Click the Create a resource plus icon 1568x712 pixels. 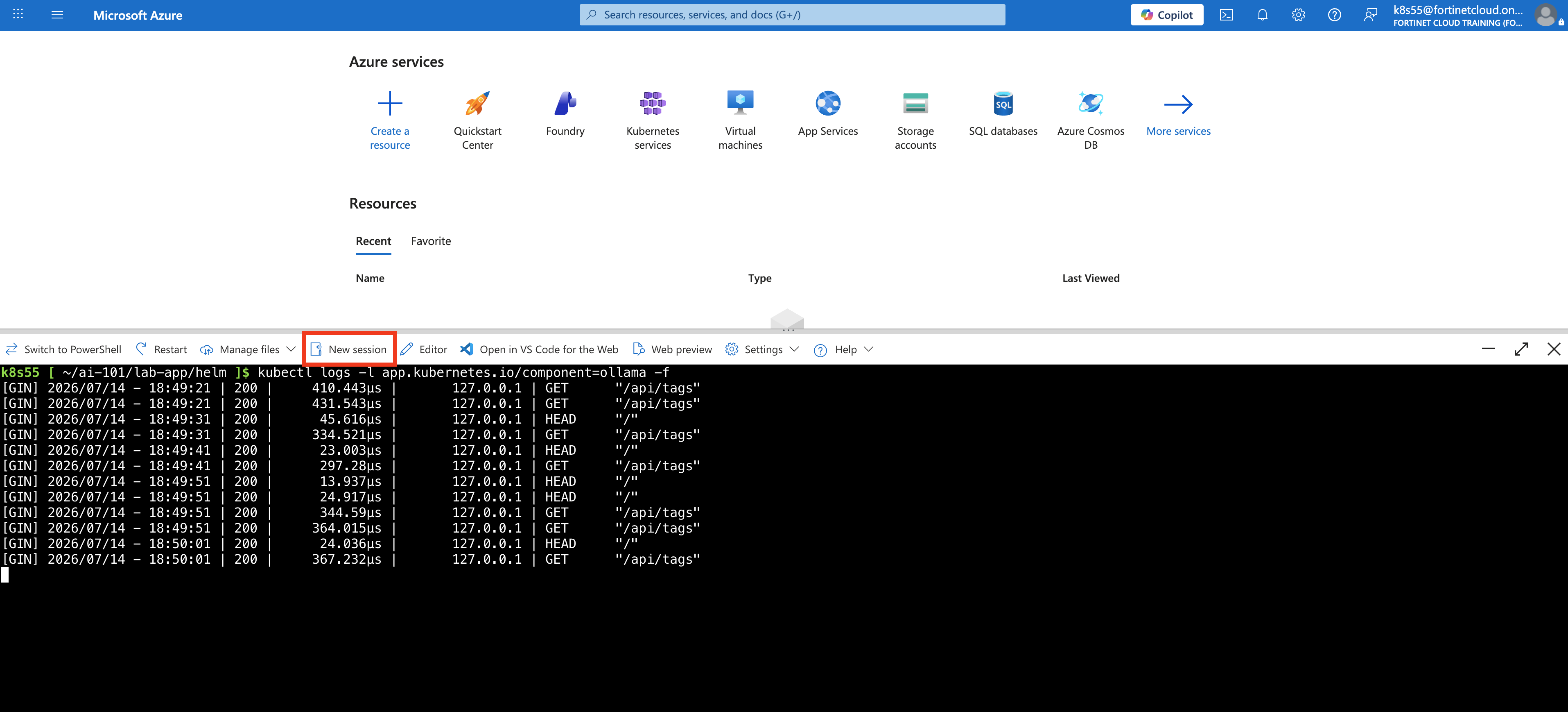(390, 104)
